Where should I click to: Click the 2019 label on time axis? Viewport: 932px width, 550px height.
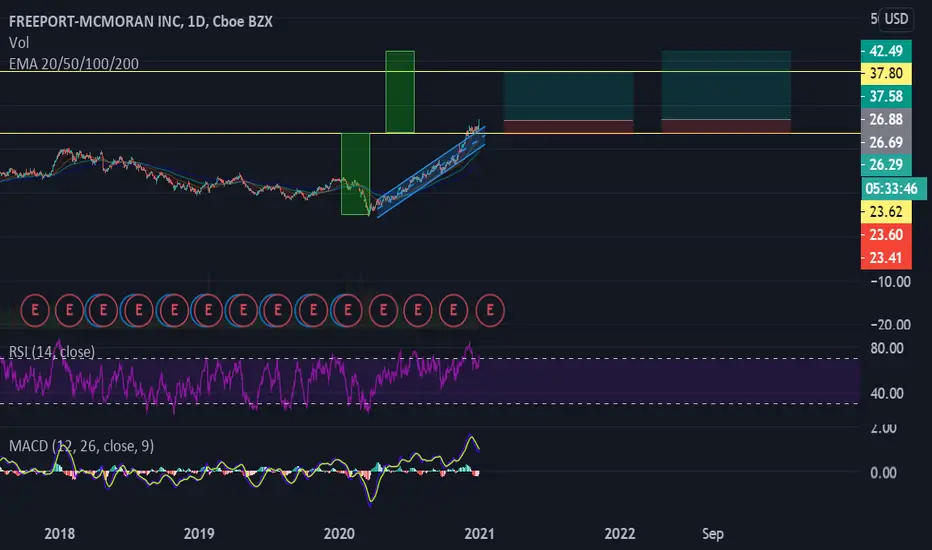point(199,533)
